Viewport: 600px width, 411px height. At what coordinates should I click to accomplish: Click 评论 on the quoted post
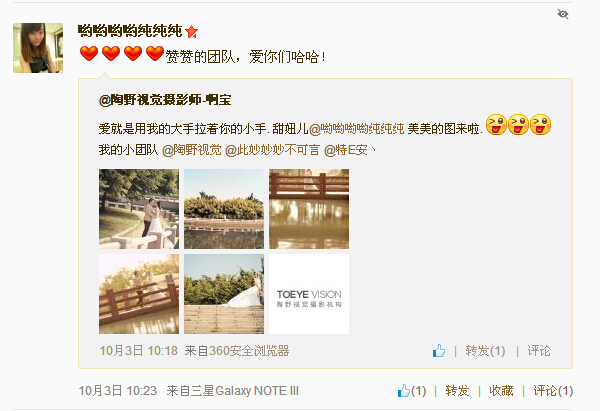[539, 351]
